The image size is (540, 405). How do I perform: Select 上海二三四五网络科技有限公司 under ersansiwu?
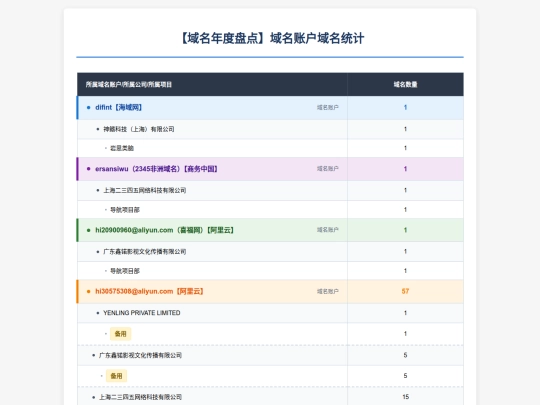(x=145, y=190)
